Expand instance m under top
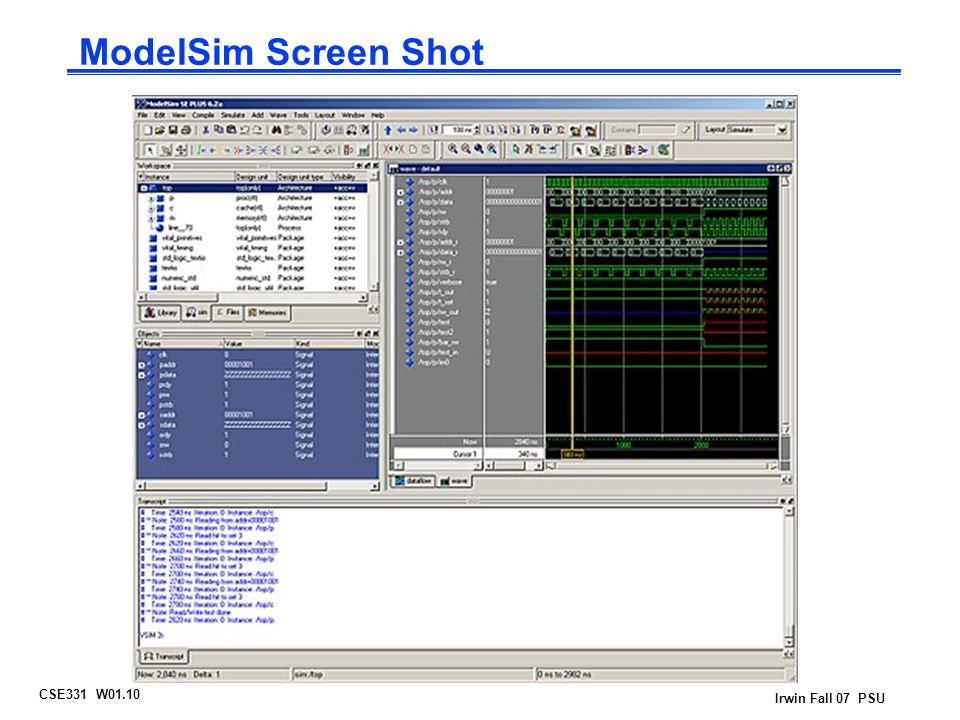 tap(151, 218)
